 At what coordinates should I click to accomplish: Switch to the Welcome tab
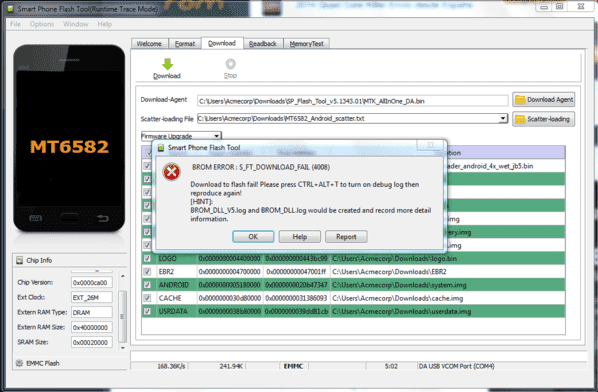point(149,43)
